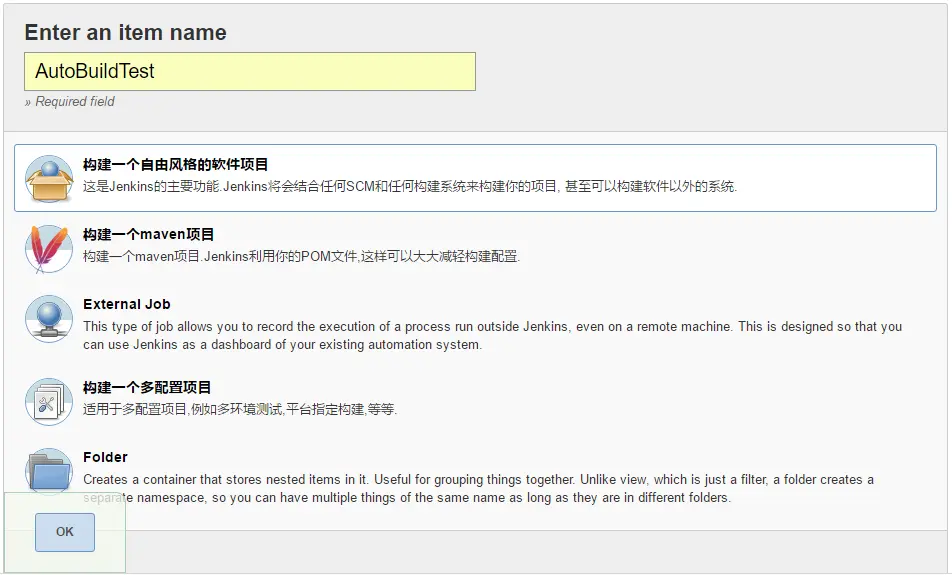Select the External Job title

click(127, 304)
